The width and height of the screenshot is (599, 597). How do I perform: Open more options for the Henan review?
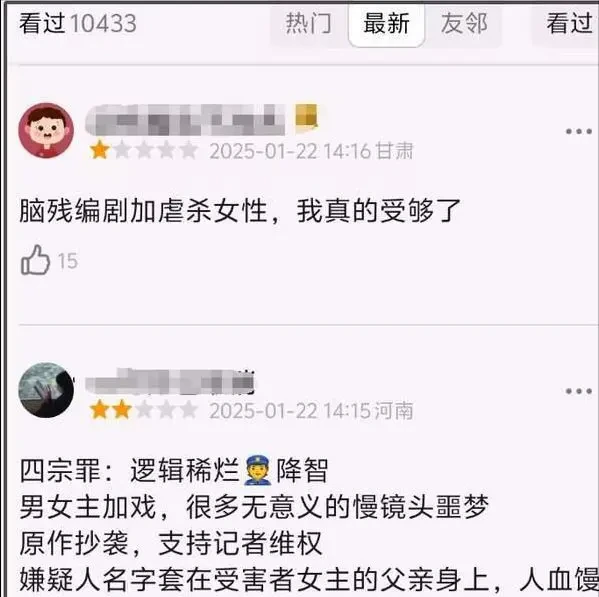pyautogui.click(x=579, y=391)
